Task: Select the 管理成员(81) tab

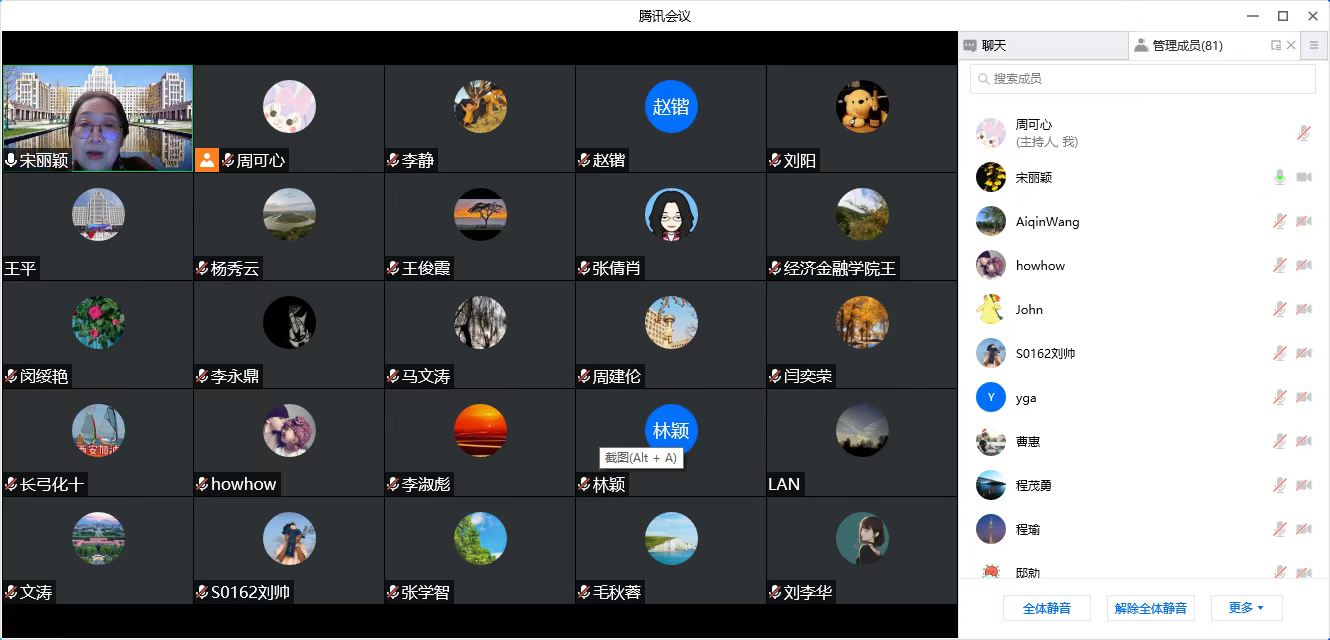Action: 1187,45
